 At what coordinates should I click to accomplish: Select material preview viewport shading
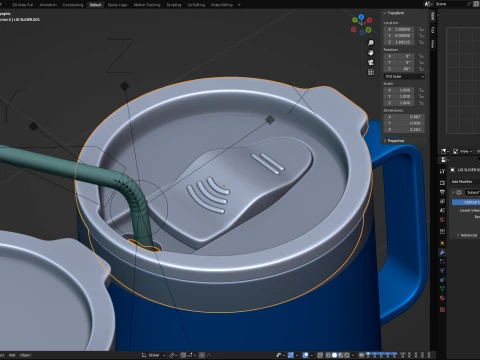[341, 355]
